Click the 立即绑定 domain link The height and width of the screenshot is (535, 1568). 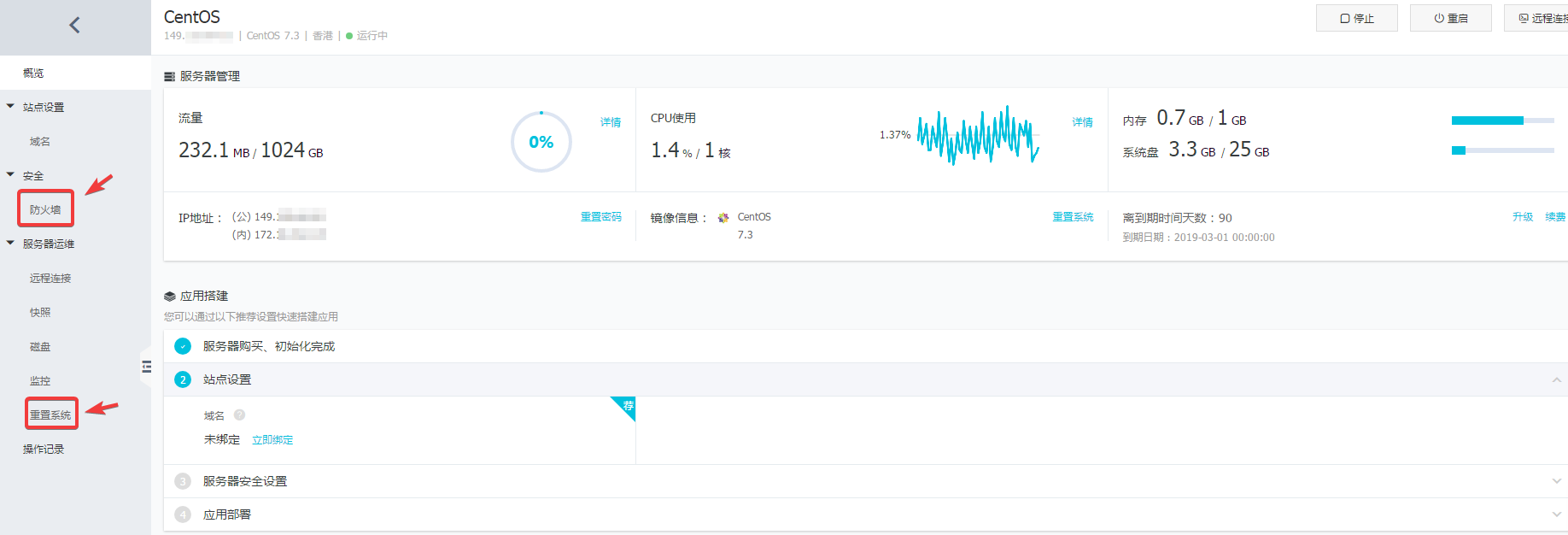point(272,440)
